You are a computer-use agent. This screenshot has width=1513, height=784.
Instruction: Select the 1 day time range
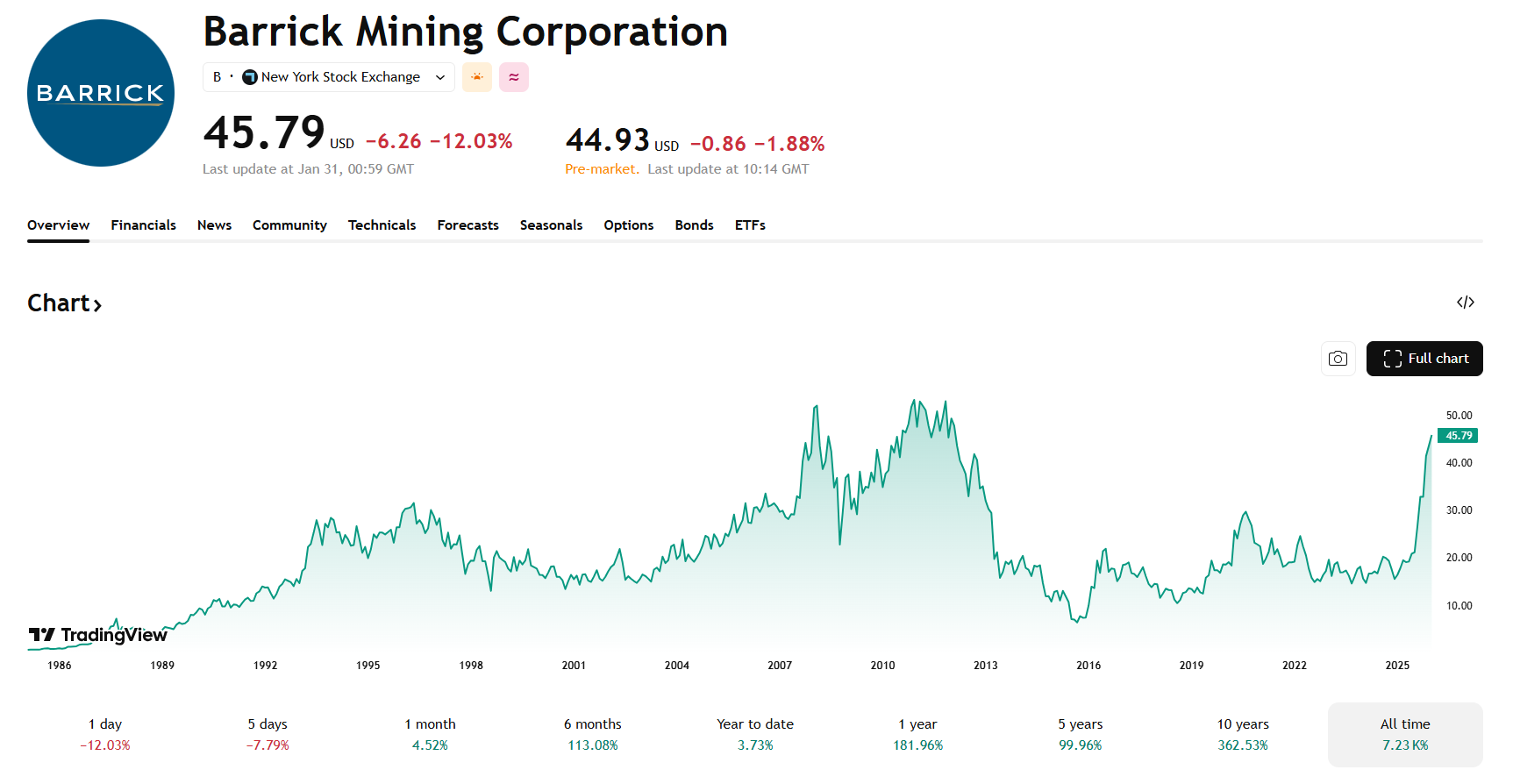point(105,735)
